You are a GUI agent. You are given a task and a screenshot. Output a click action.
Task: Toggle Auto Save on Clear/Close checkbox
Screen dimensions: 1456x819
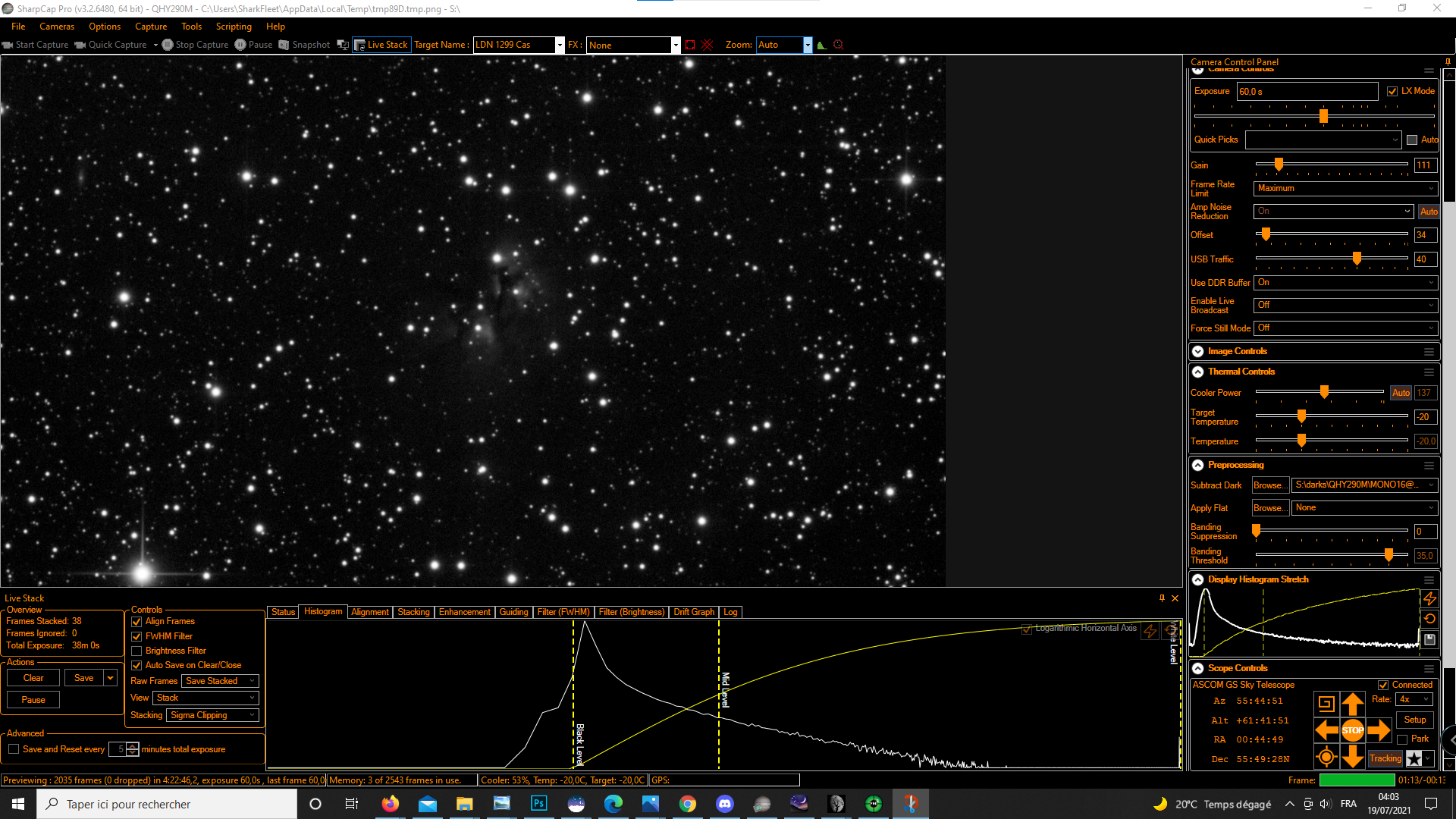[x=136, y=666]
